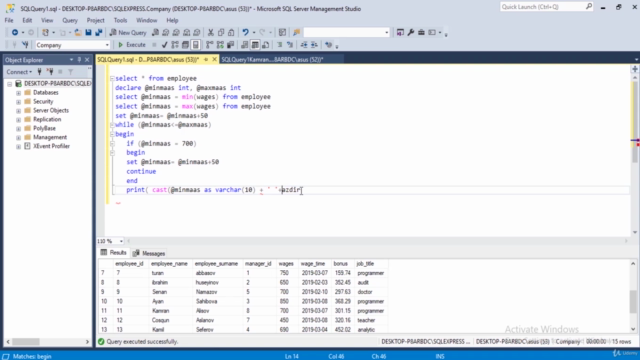Collapse the while block code outline
This screenshot has width=640, height=360.
tap(112, 125)
